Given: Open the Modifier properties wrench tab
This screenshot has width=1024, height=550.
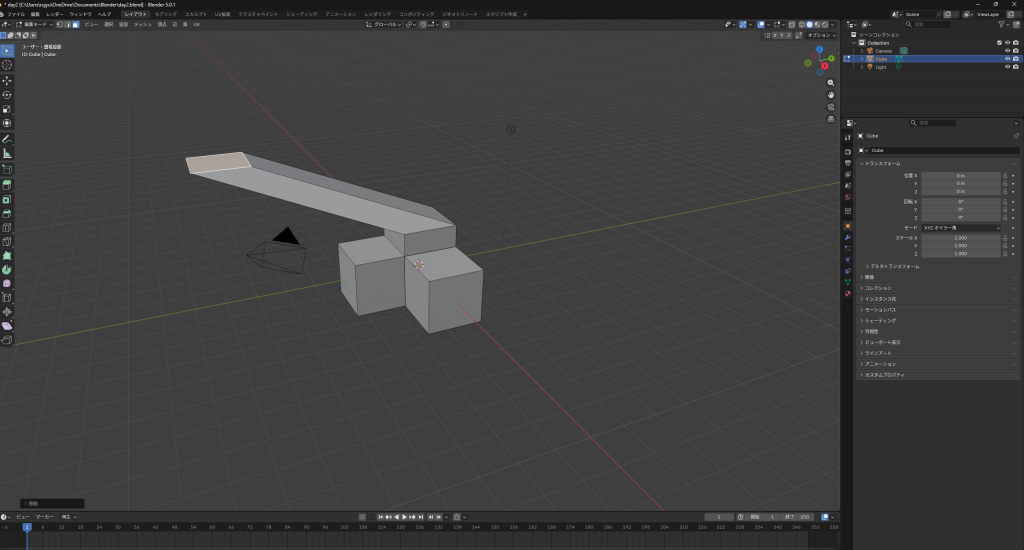Looking at the screenshot, I should coord(848,239).
